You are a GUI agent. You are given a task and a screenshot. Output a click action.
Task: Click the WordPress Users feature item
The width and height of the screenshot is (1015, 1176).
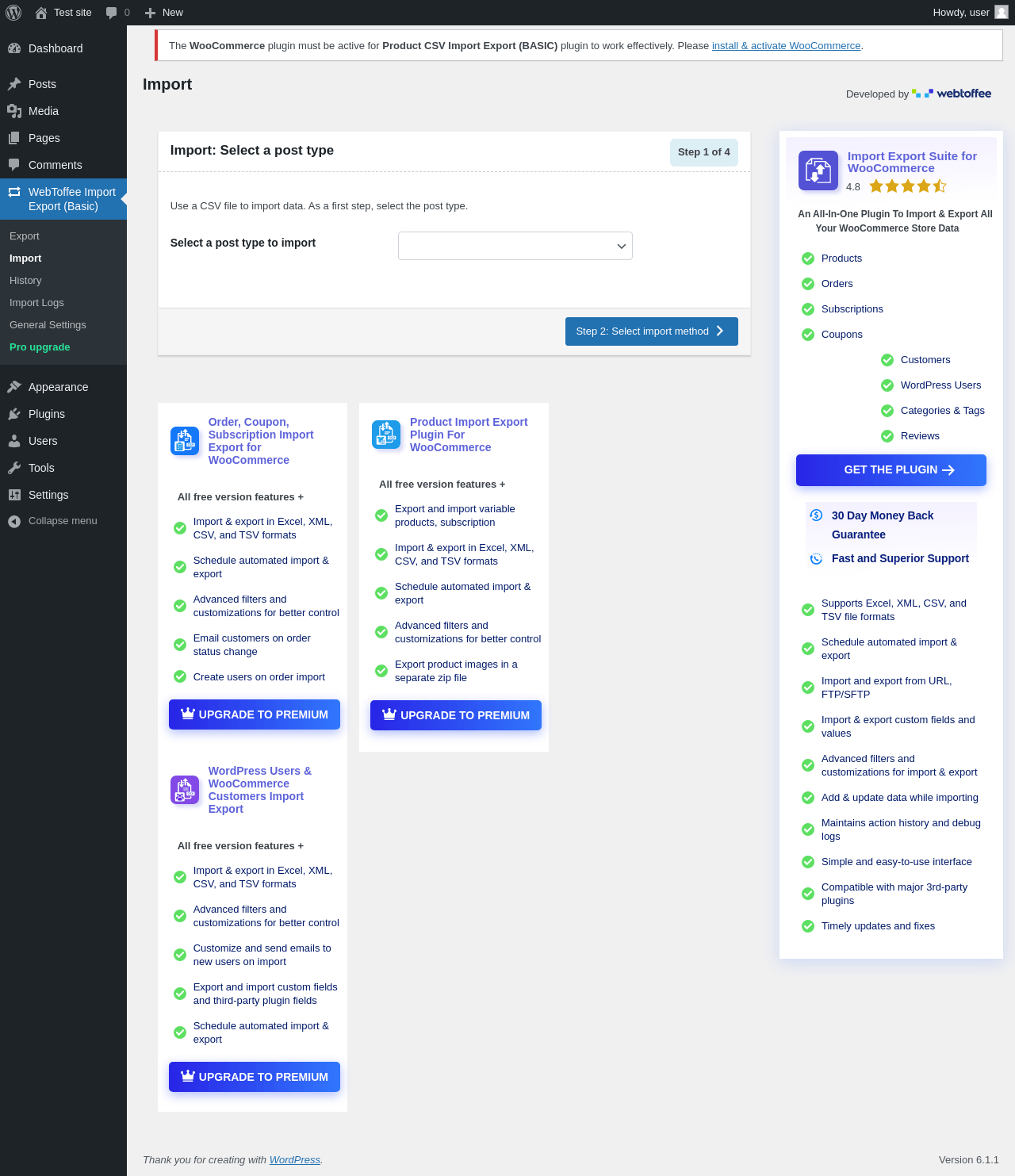tap(940, 385)
